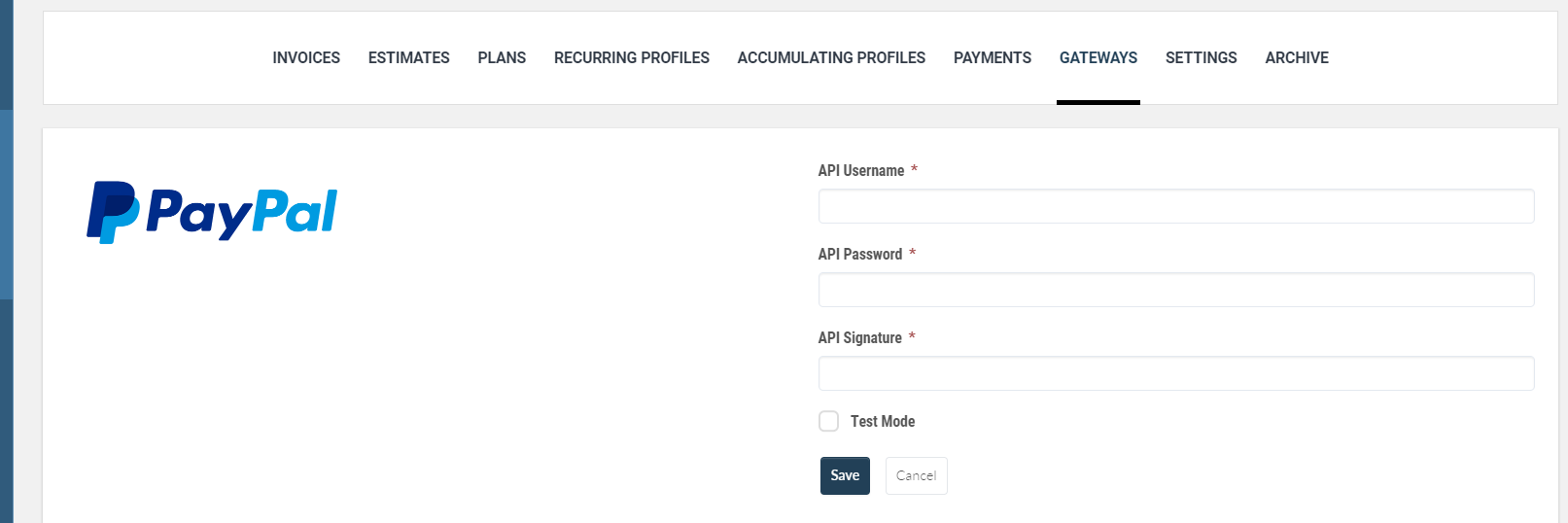Viewport: 1568px width, 523px height.
Task: Click the PayPal double-P emblem icon
Action: click(x=113, y=212)
